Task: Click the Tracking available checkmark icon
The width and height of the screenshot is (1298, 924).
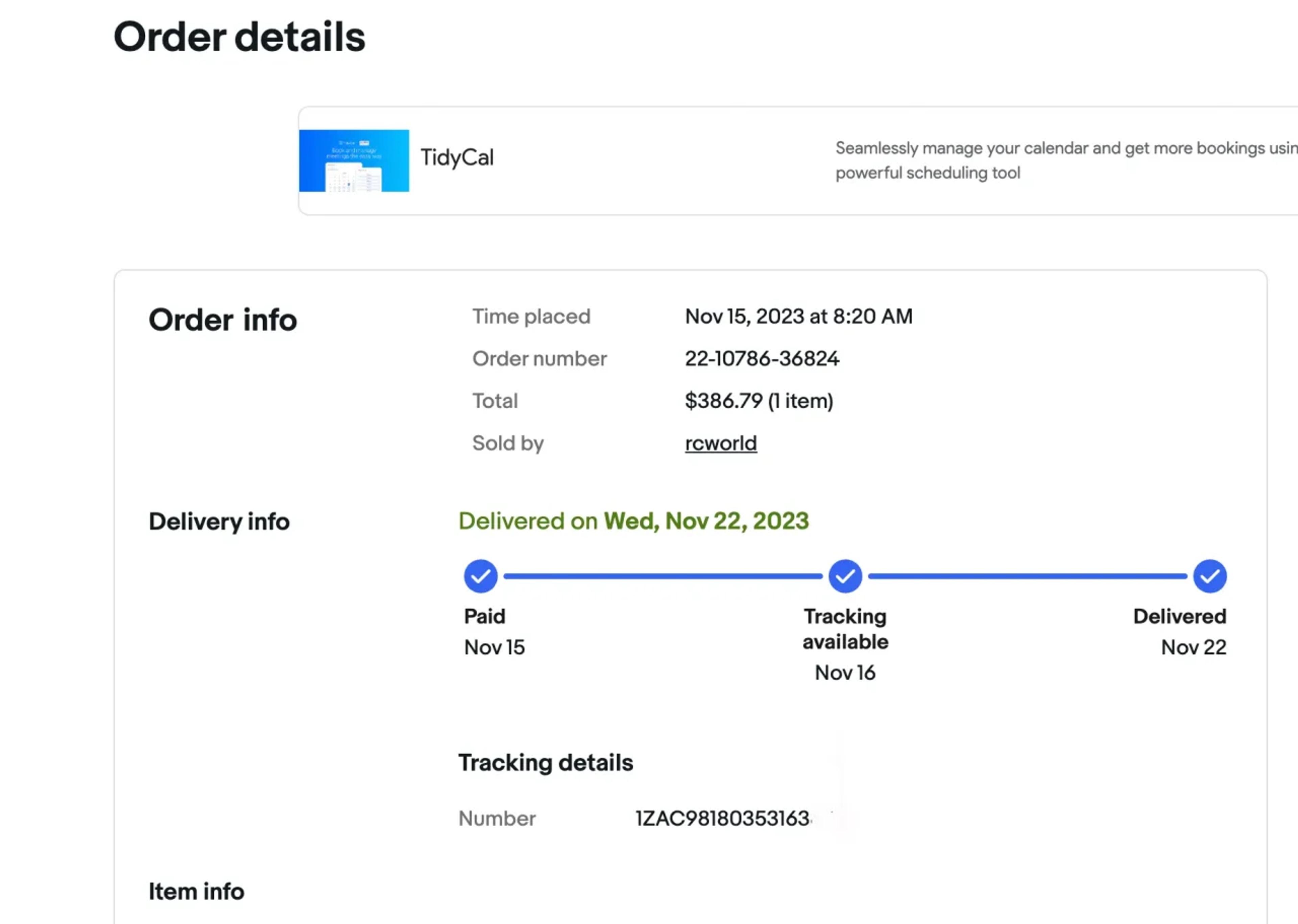Action: point(845,576)
